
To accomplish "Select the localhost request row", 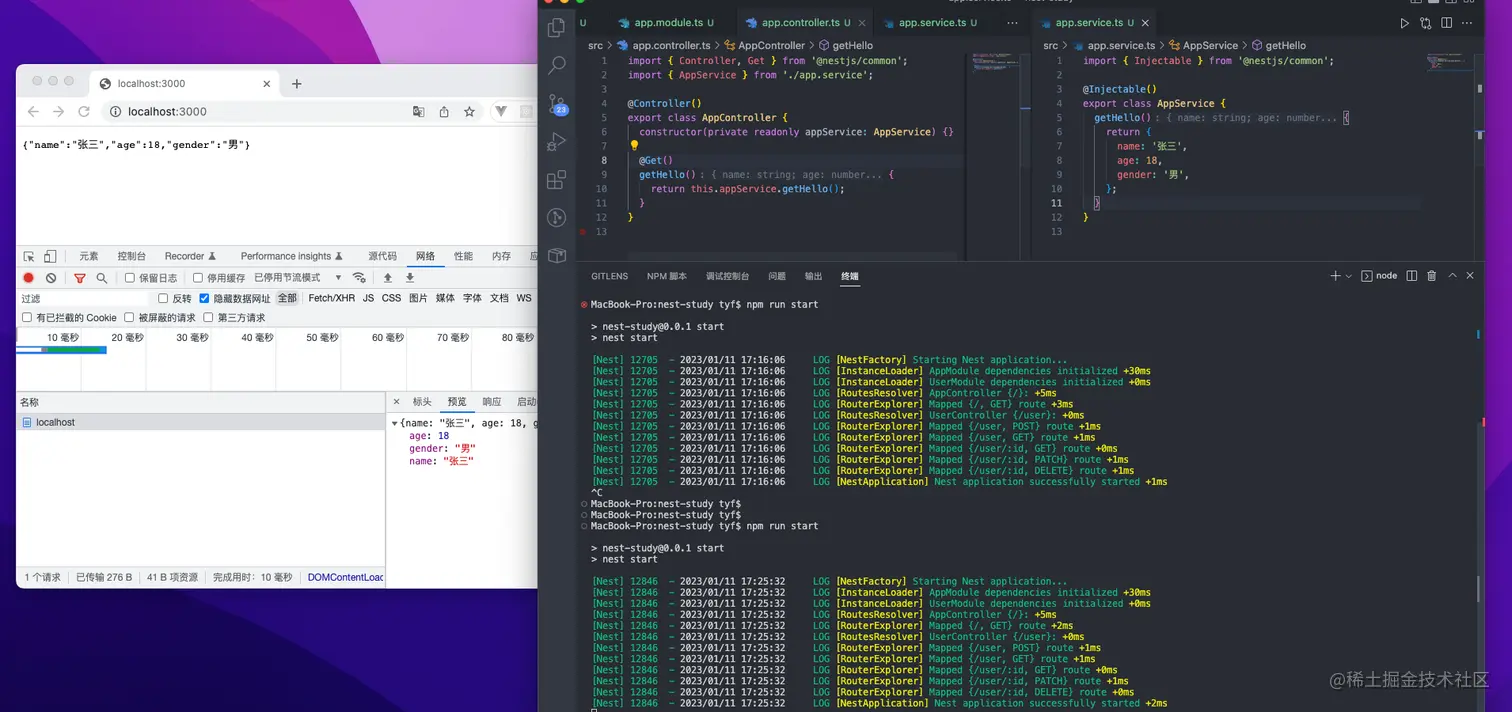I will [200, 423].
